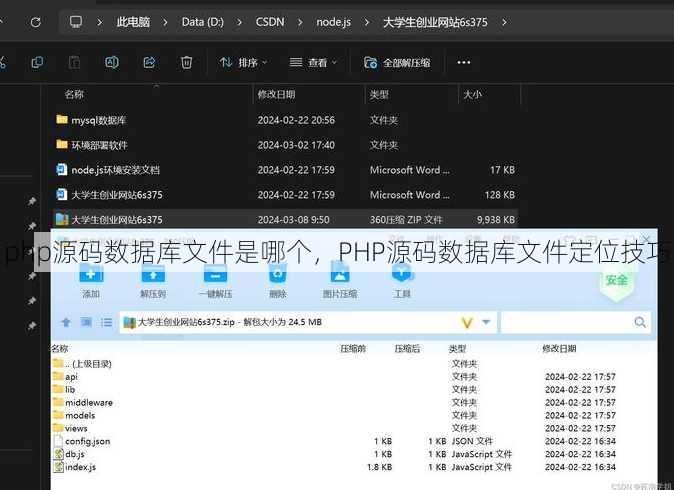
Task: Expand the chevron before 此电脑 in breadcrumb
Action: click(x=100, y=22)
